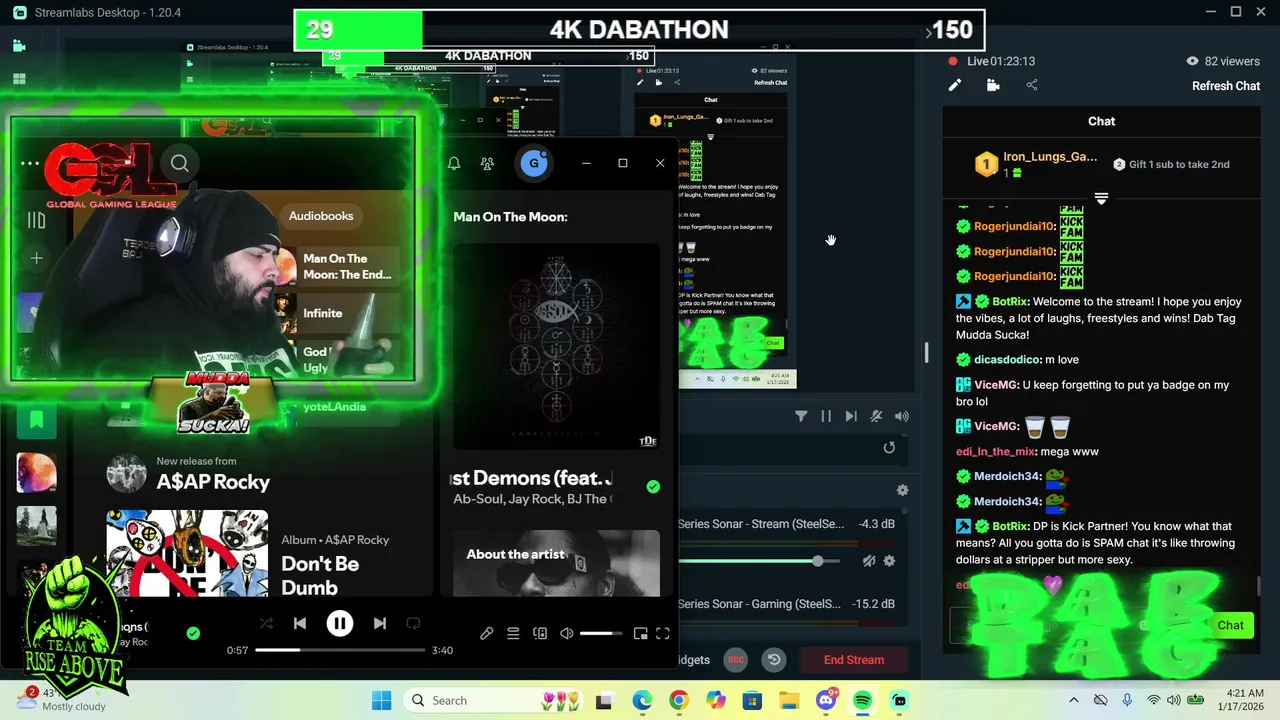Open the Spotify profile G avatar menu
Image resolution: width=1280 pixels, height=720 pixels.
click(534, 163)
